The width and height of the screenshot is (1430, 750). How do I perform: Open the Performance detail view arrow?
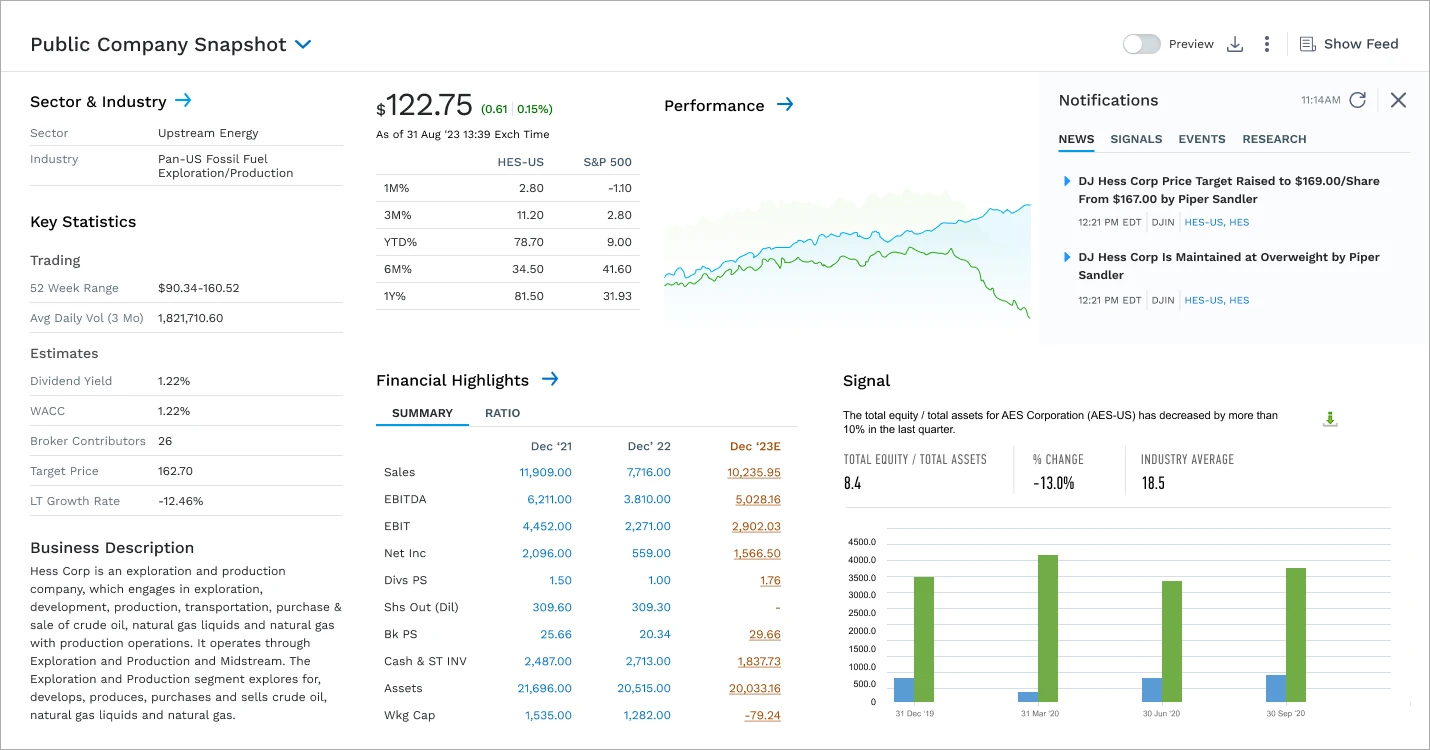click(x=785, y=104)
